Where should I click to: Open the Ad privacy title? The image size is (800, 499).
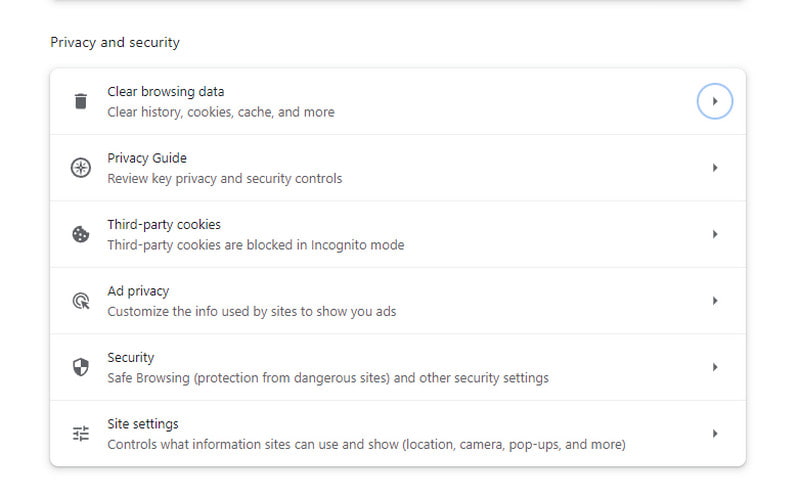pos(138,291)
